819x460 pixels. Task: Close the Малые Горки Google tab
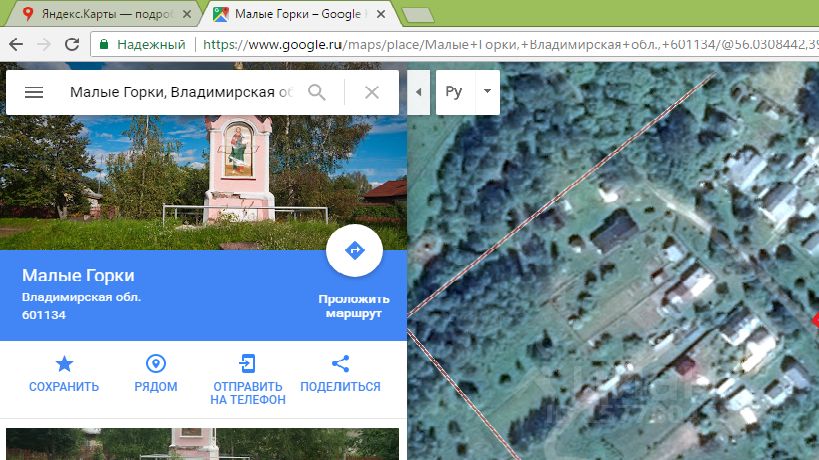[x=381, y=15]
